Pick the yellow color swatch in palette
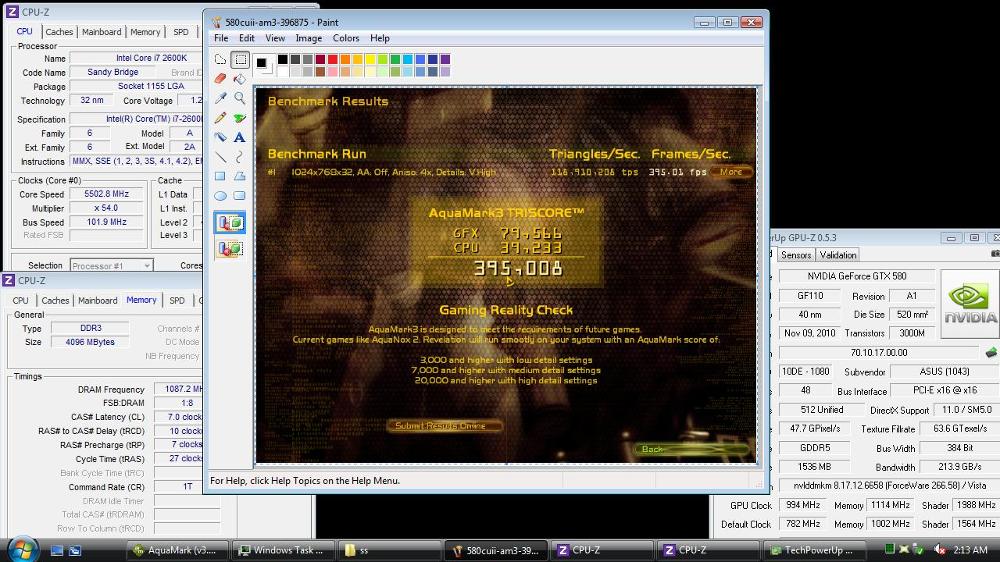 [370, 59]
